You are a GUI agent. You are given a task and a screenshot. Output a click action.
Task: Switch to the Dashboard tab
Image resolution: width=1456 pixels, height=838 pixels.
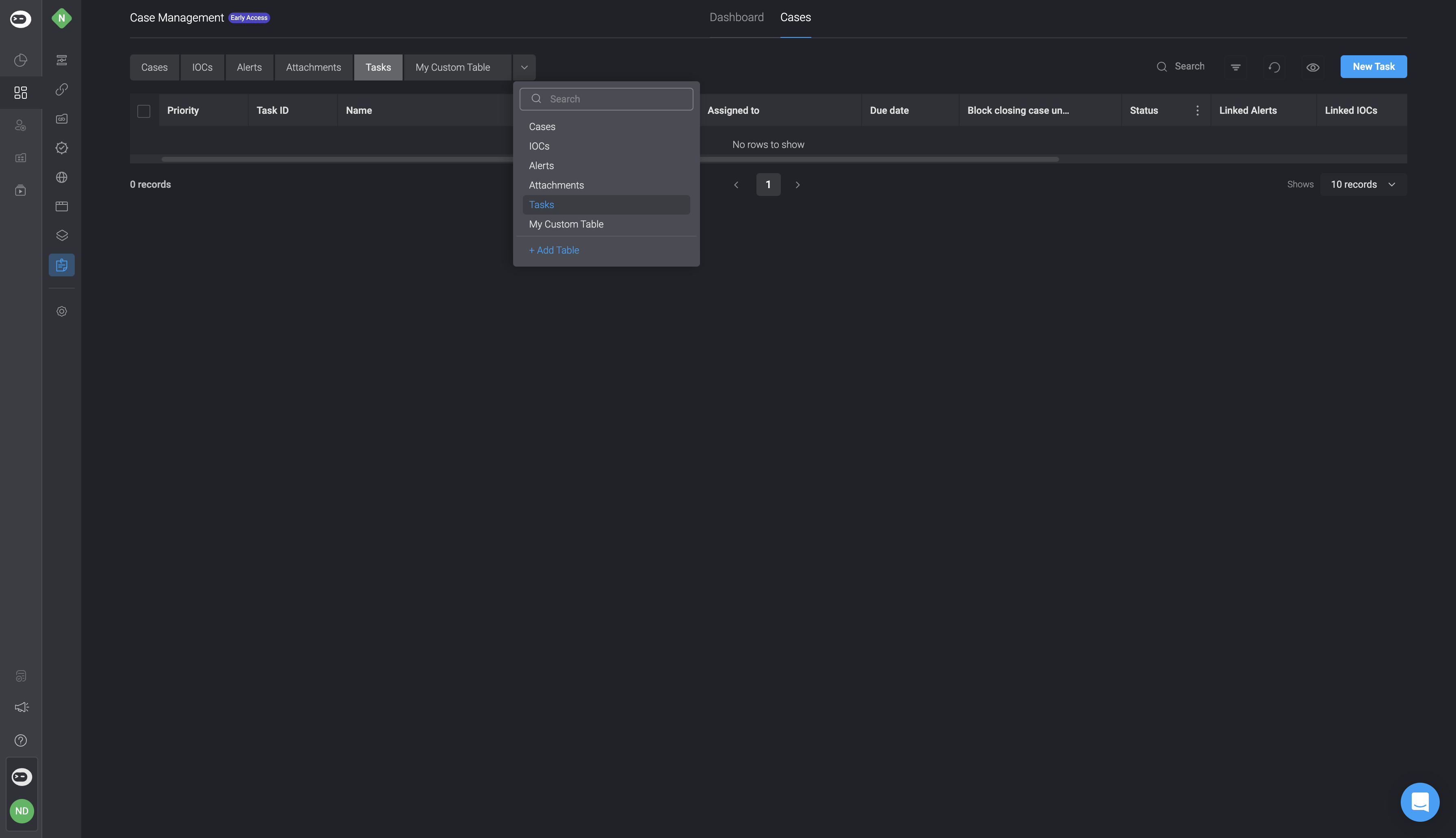[737, 17]
